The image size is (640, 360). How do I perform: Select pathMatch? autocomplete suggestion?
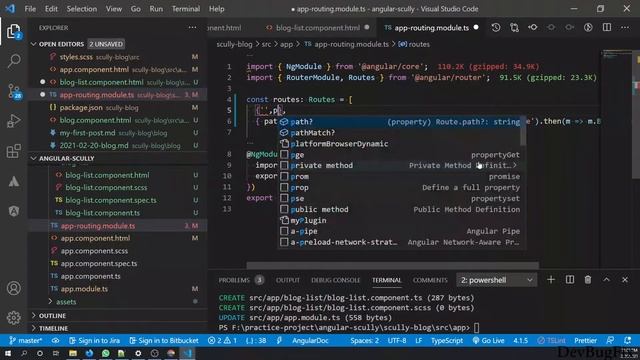click(x=400, y=133)
